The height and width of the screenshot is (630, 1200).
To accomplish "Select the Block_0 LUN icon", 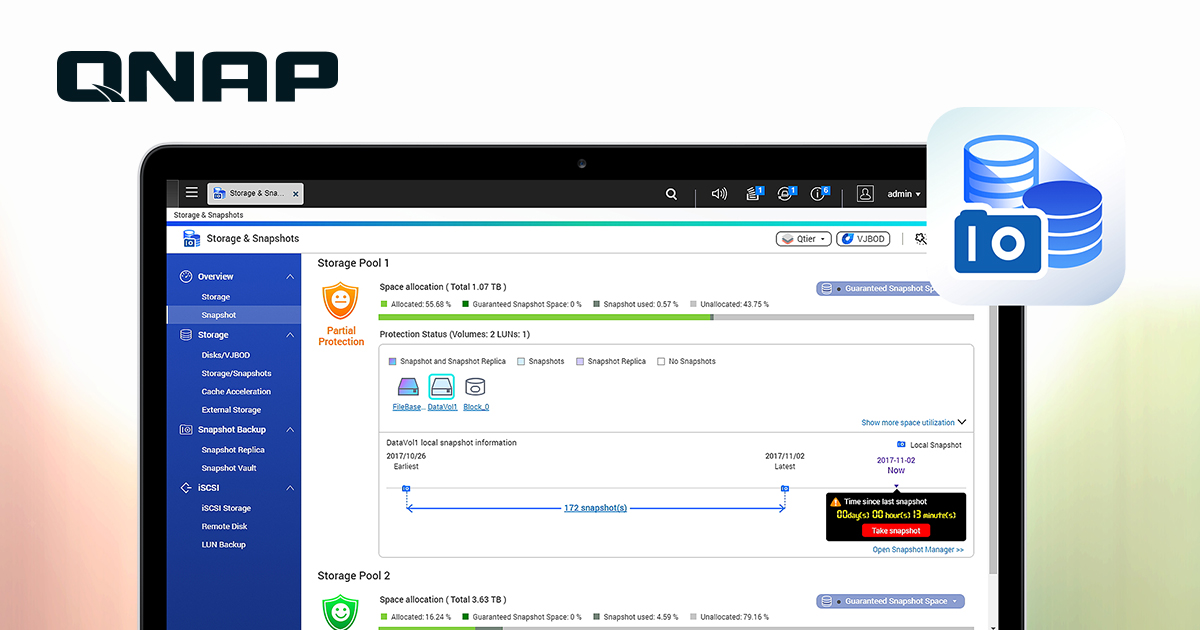I will point(474,389).
